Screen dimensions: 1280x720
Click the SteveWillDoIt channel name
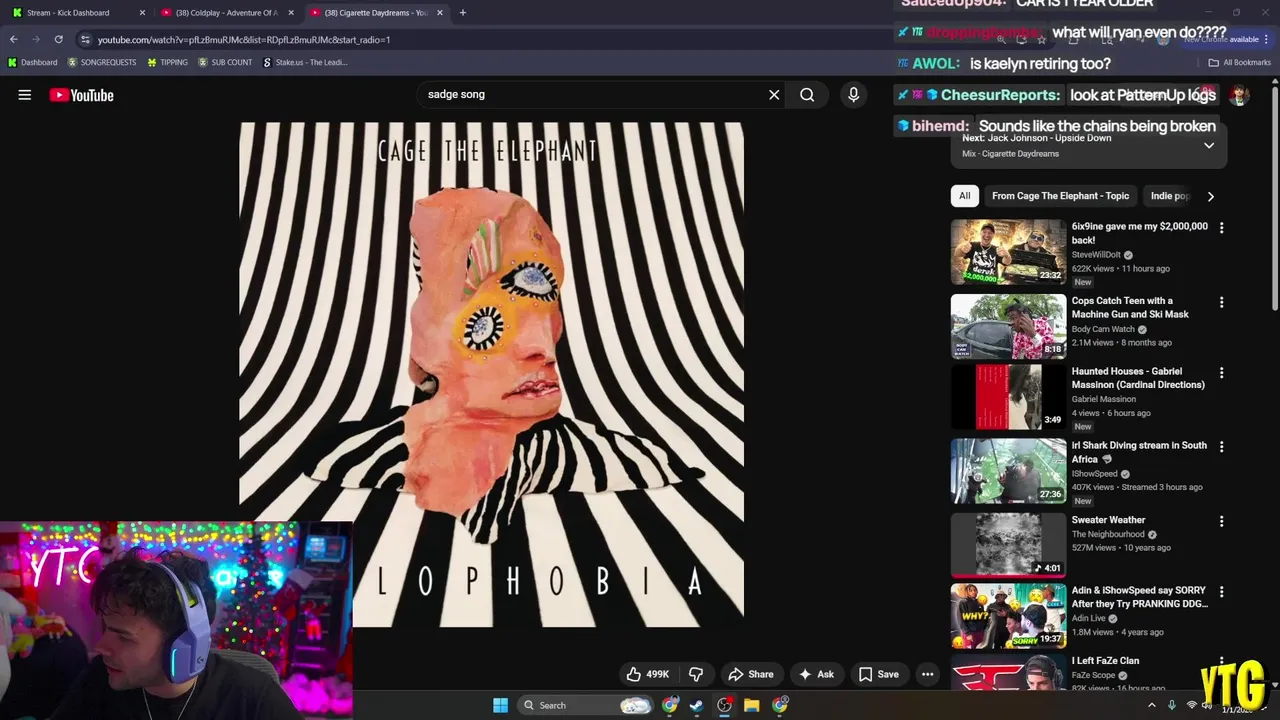1096,255
